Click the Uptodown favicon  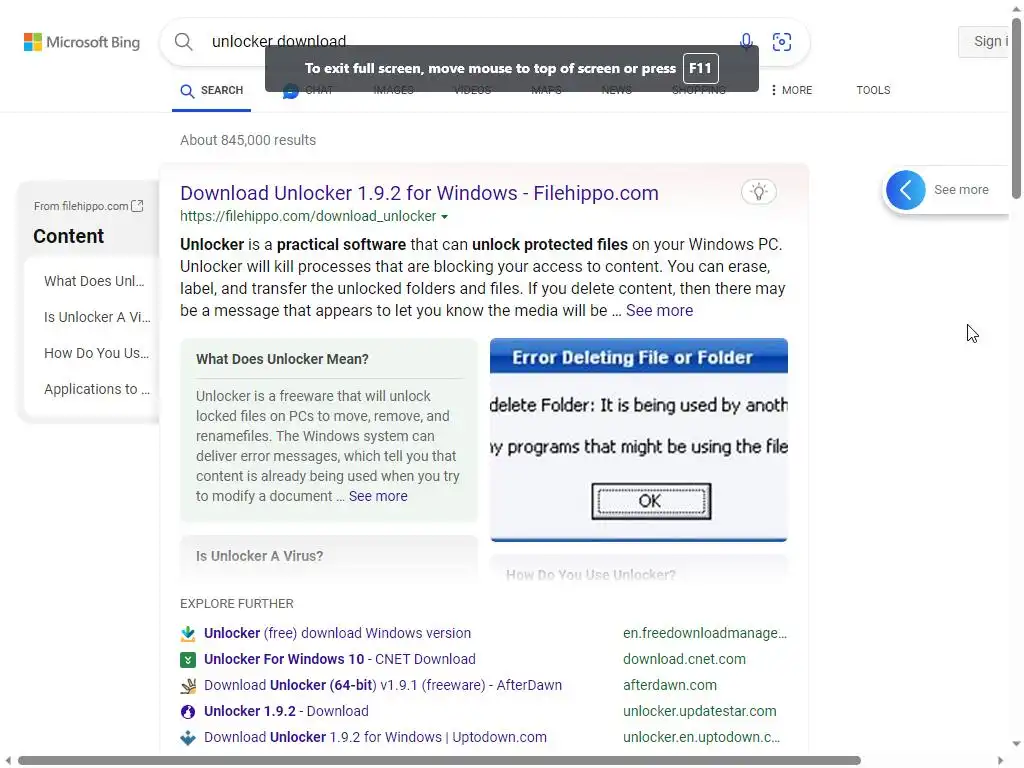[188, 738]
